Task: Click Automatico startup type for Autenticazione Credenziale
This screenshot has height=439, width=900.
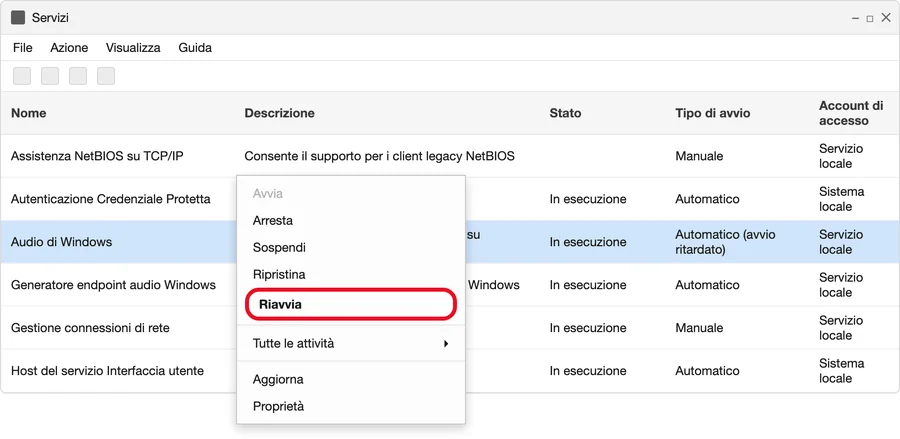Action: pyautogui.click(x=707, y=199)
